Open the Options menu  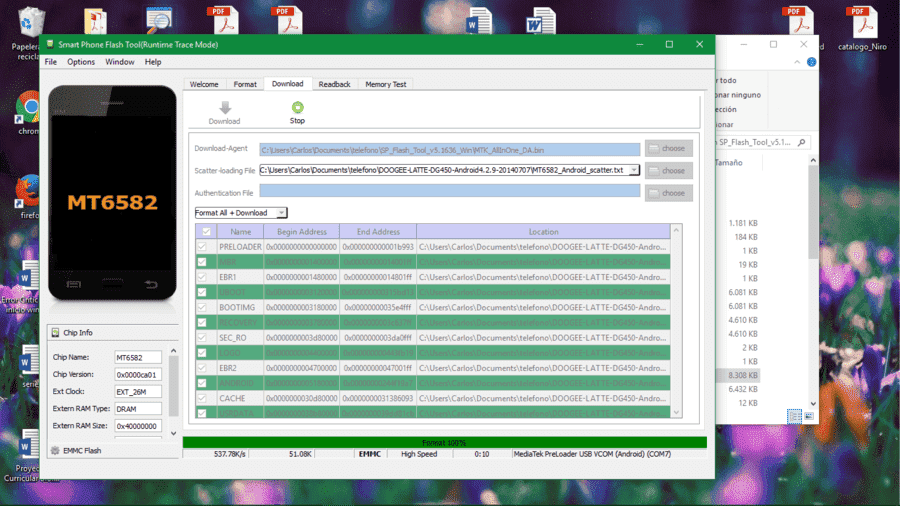[81, 62]
